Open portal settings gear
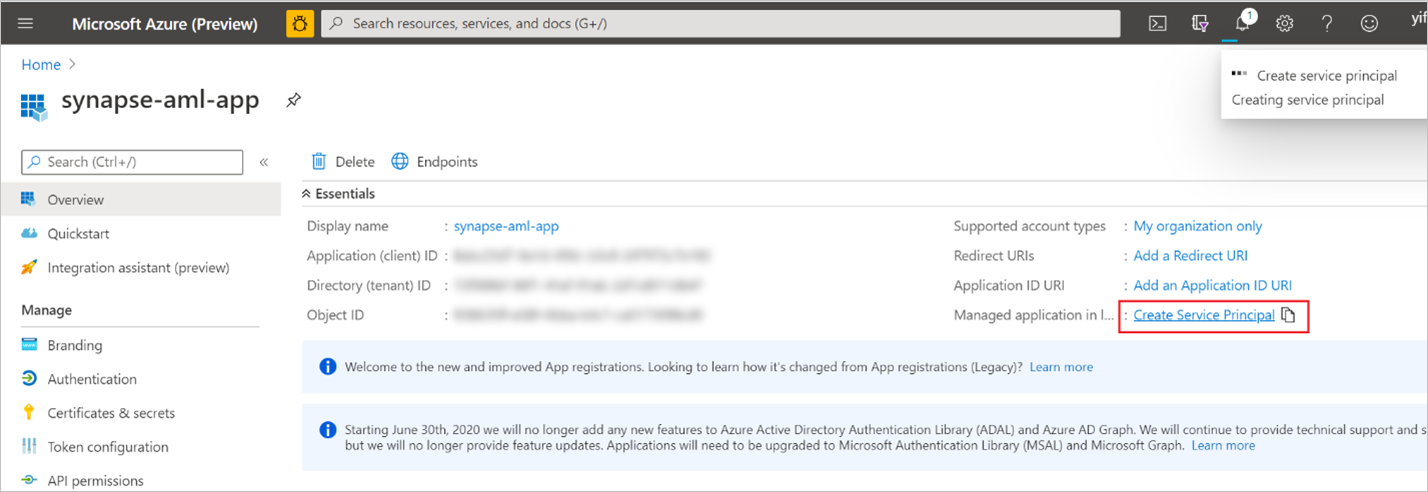The image size is (1428, 492). tap(1285, 23)
